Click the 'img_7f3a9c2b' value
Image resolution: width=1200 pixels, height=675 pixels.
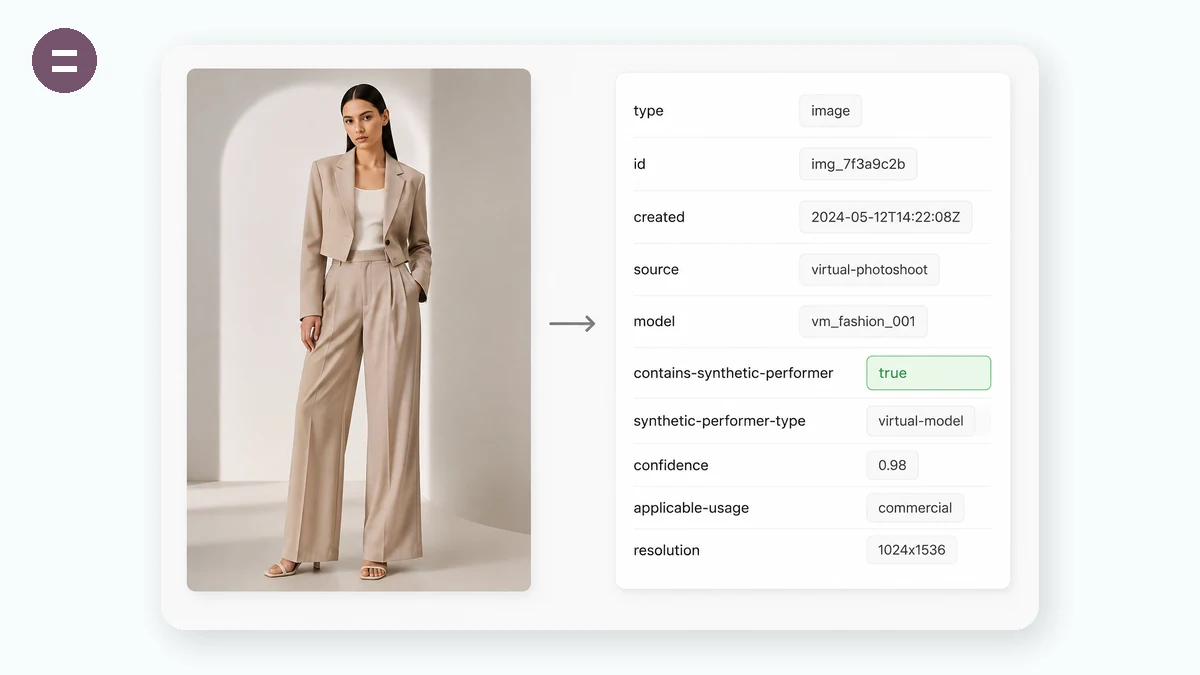[858, 164]
